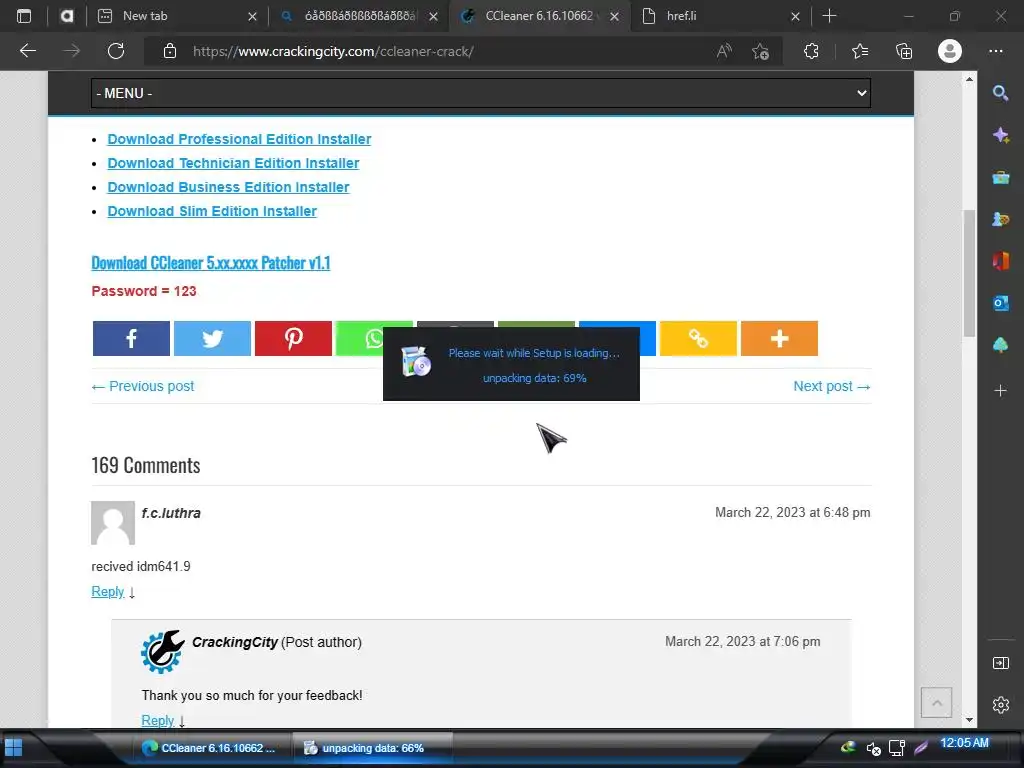This screenshot has height=768, width=1024.
Task: Click the feather pen tray icon
Action: [x=921, y=747]
